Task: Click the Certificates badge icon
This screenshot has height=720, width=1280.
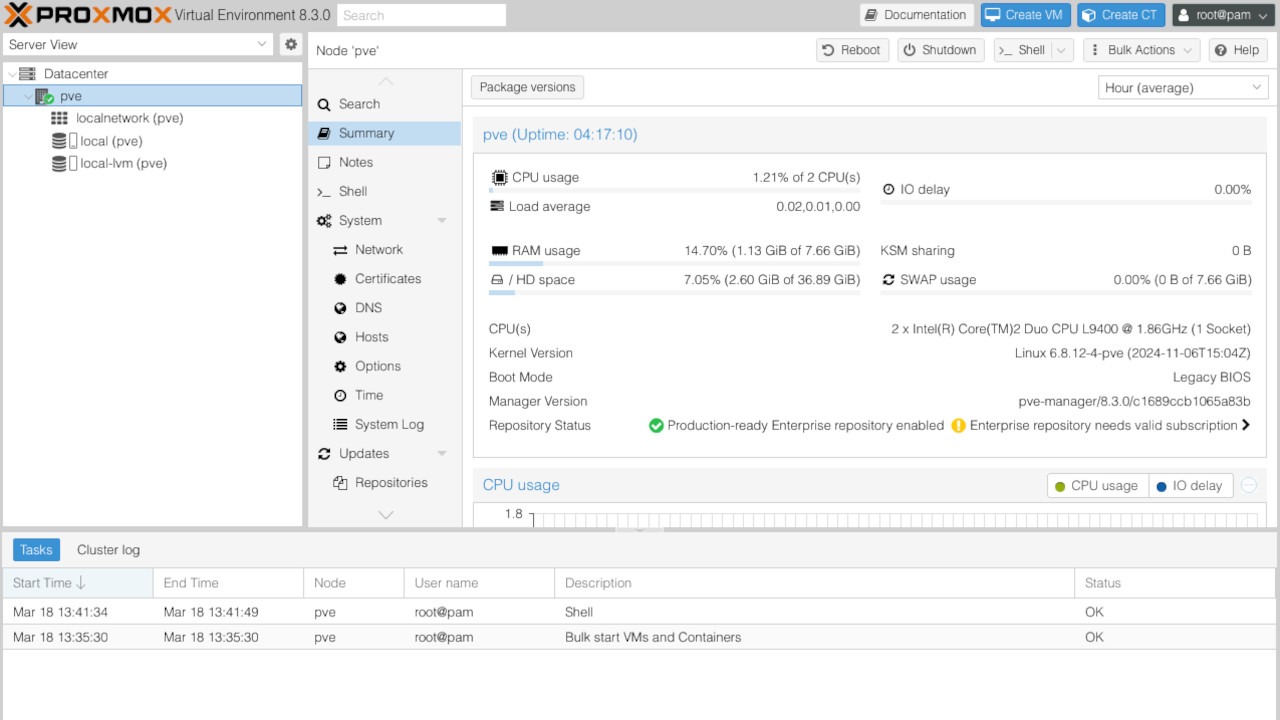Action: (x=340, y=279)
